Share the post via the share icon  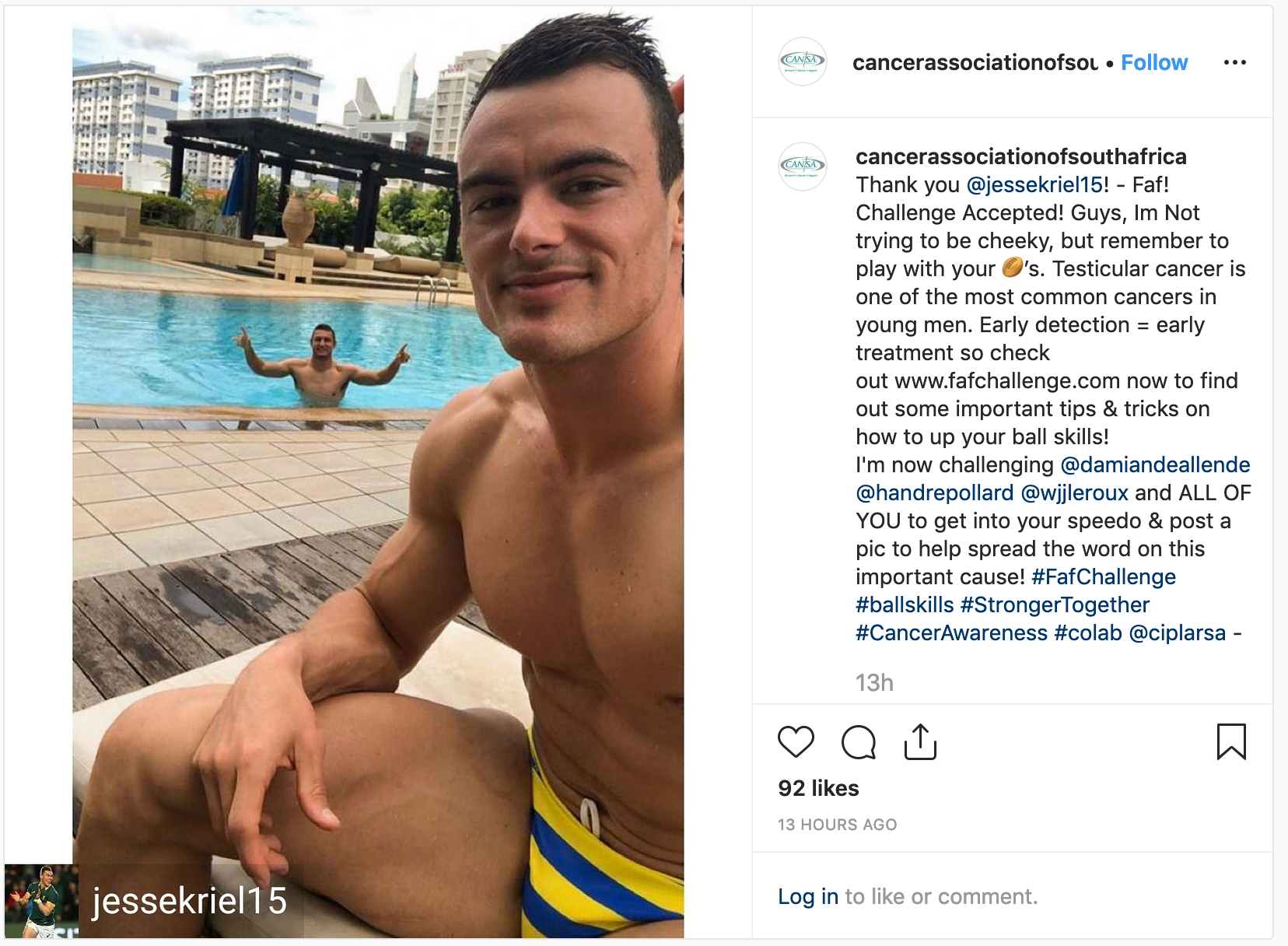(x=920, y=741)
